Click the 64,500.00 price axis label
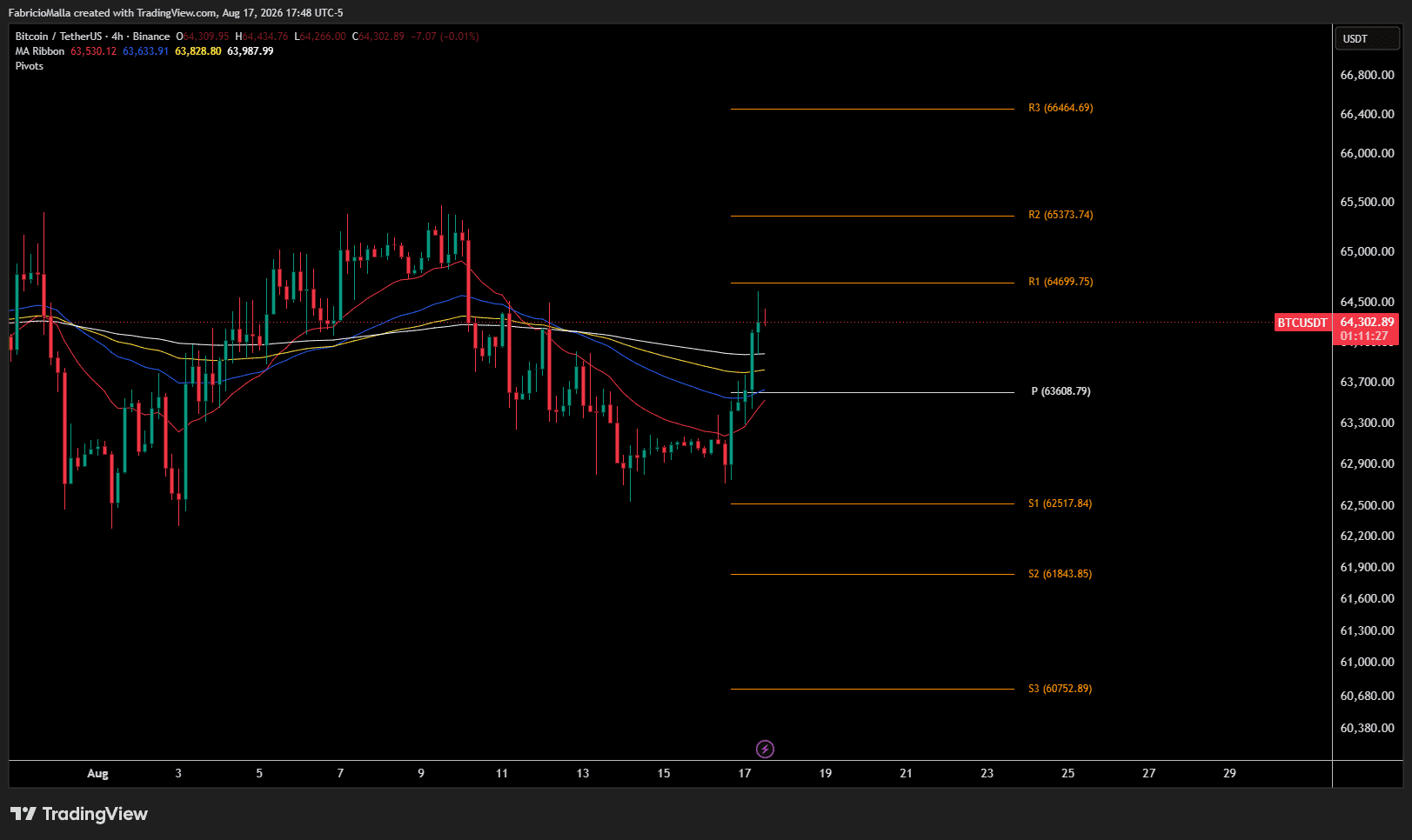Image resolution: width=1412 pixels, height=840 pixels. 1368,302
